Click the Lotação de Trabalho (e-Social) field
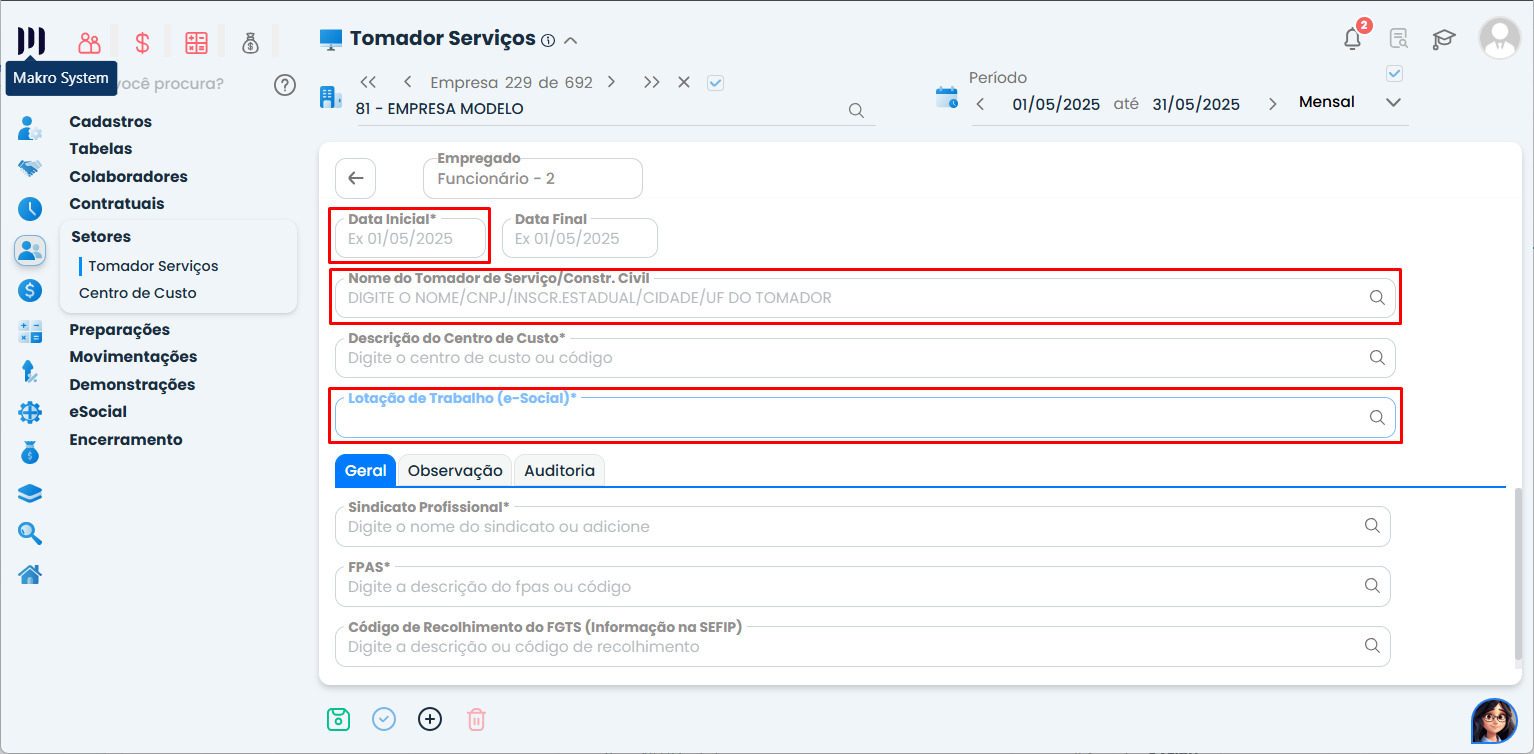 tap(865, 417)
